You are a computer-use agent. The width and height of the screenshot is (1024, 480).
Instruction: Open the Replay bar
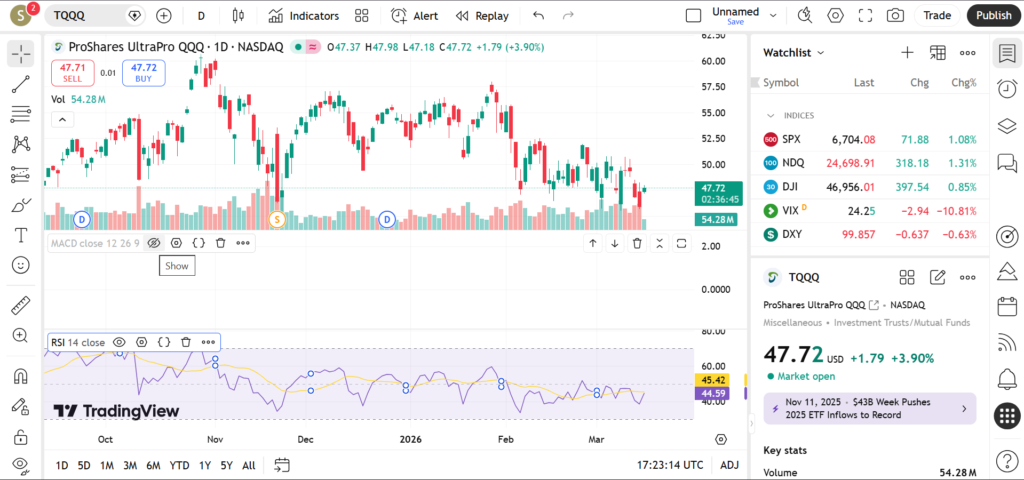(x=481, y=16)
